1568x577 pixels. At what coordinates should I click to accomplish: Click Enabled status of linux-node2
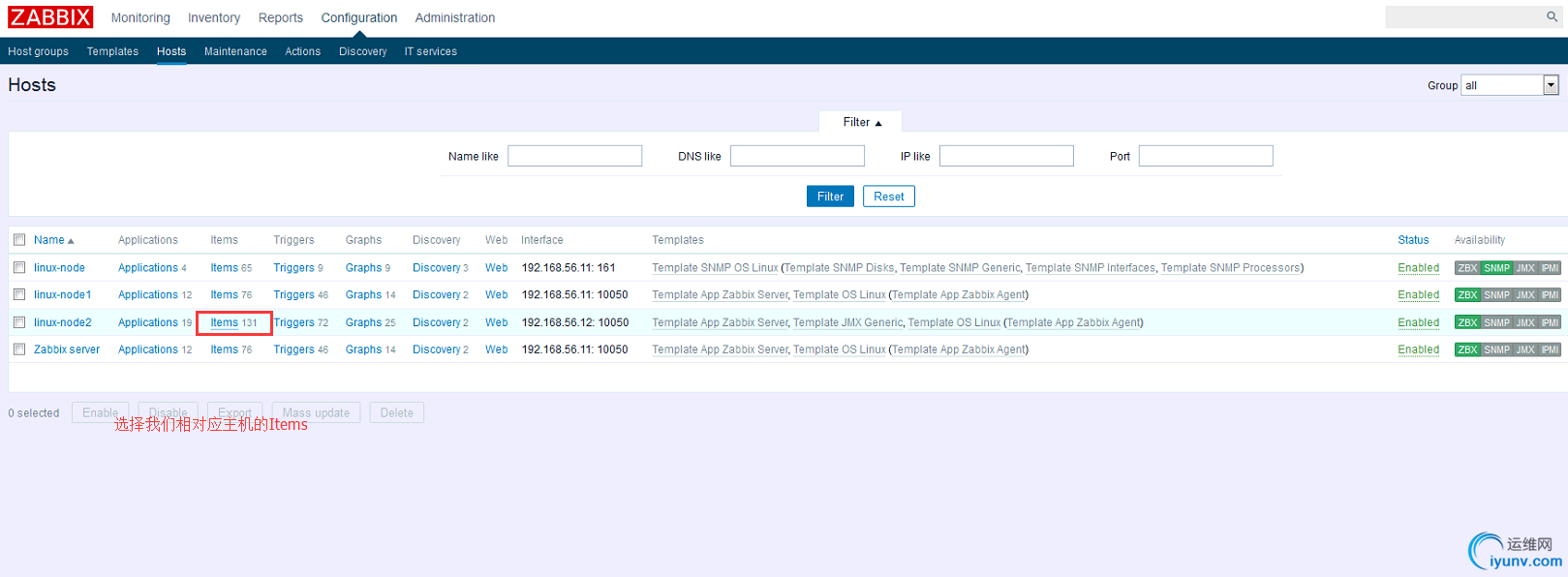pyautogui.click(x=1419, y=322)
